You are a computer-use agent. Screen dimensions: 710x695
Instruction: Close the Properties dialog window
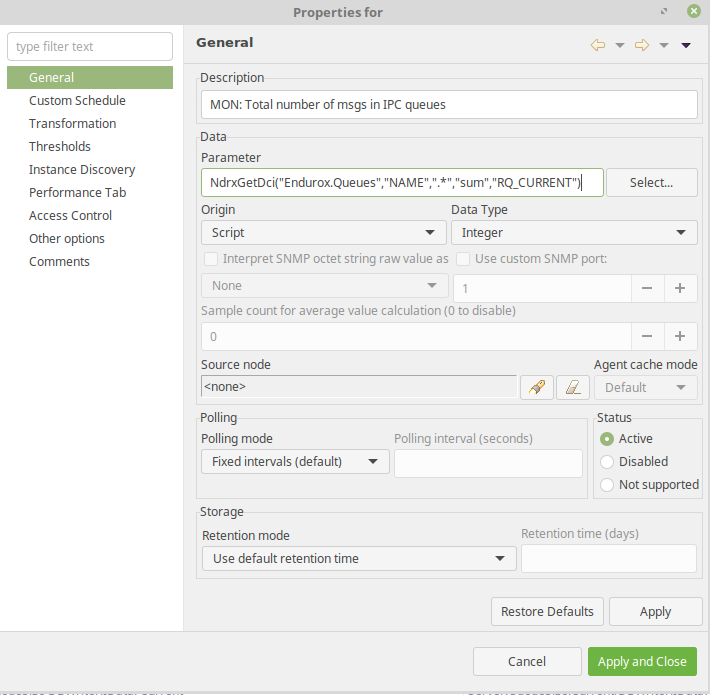coord(692,12)
